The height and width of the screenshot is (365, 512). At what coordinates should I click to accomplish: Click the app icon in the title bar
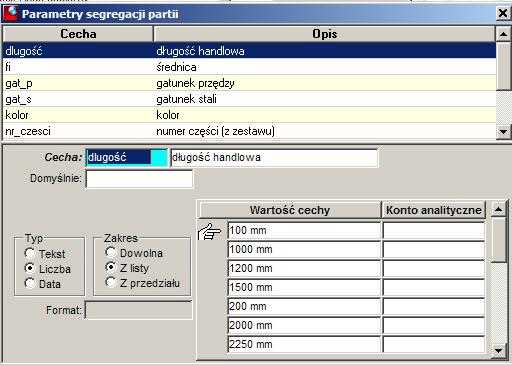click(x=10, y=14)
